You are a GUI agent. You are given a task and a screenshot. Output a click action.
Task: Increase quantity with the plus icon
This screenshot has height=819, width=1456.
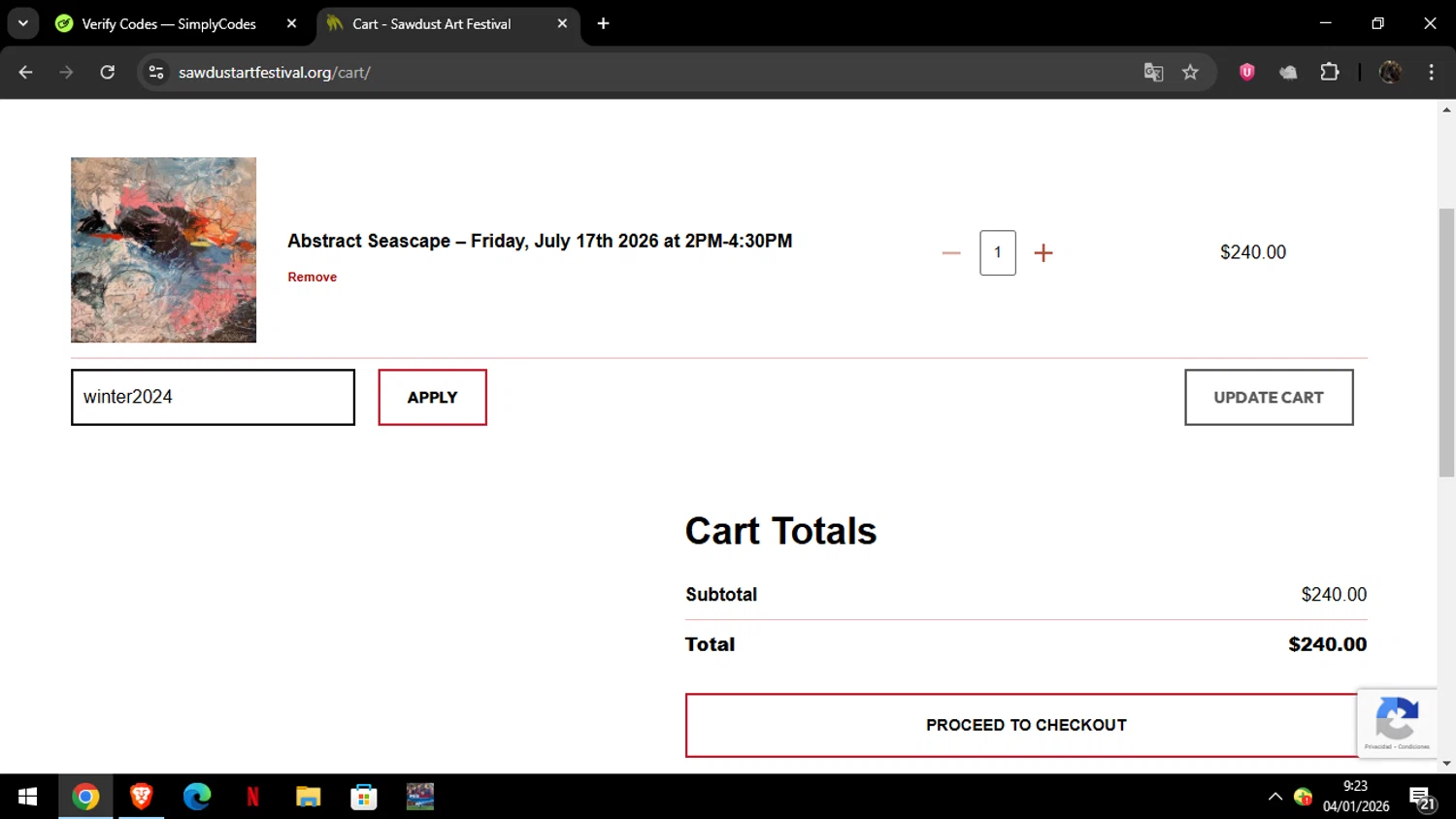click(x=1043, y=252)
